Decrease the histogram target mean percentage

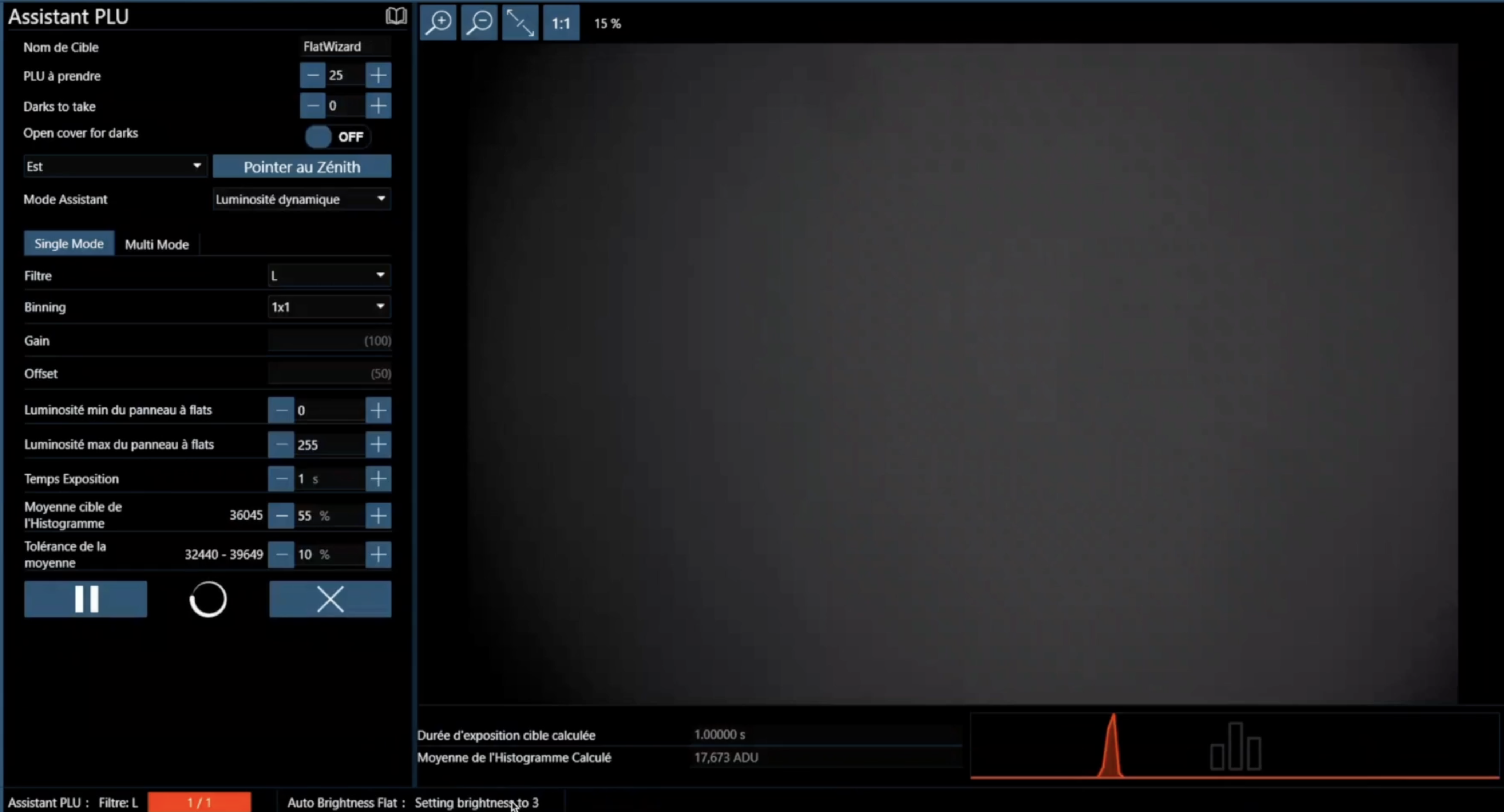coord(281,516)
